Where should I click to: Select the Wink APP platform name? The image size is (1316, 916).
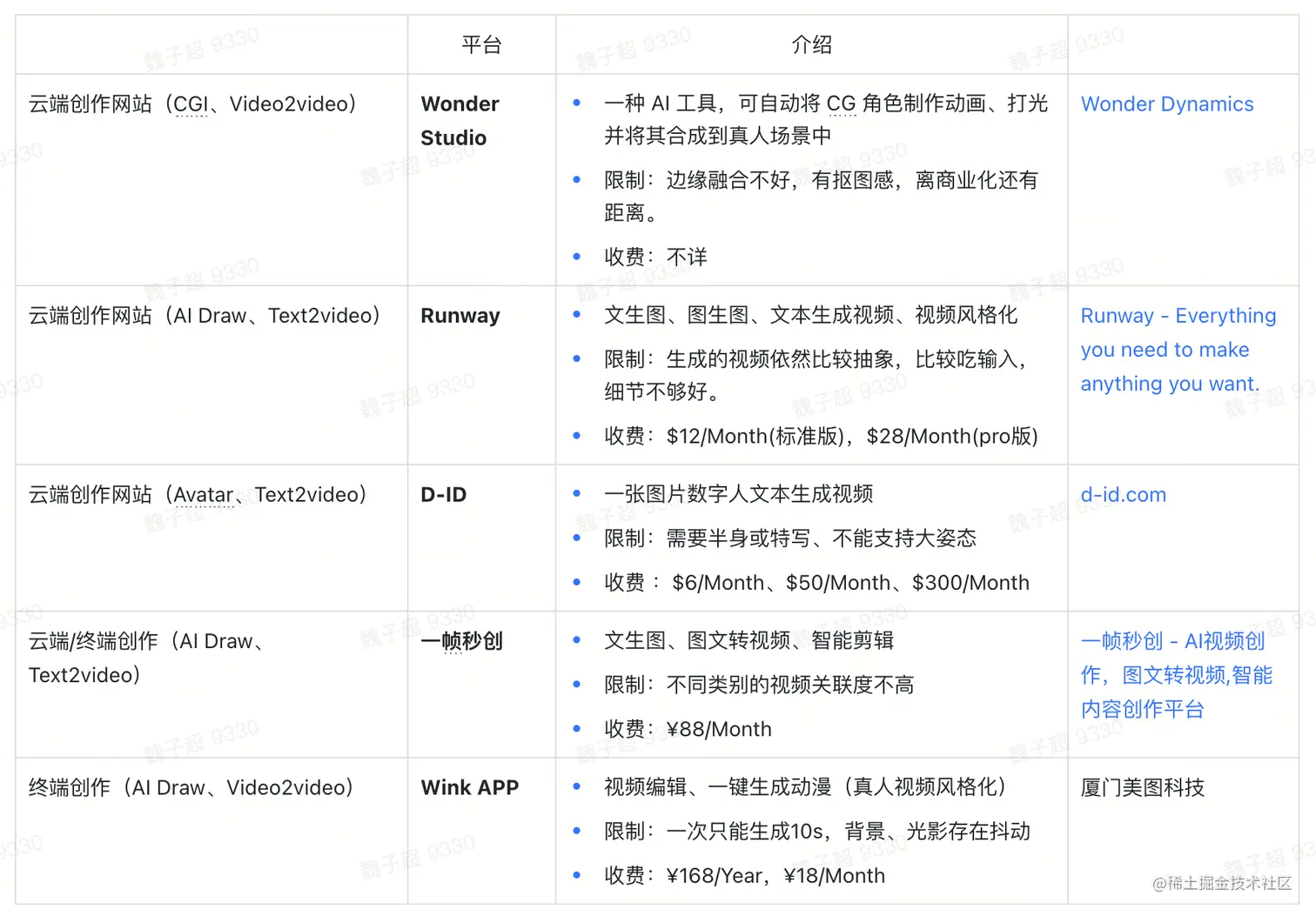click(x=470, y=788)
